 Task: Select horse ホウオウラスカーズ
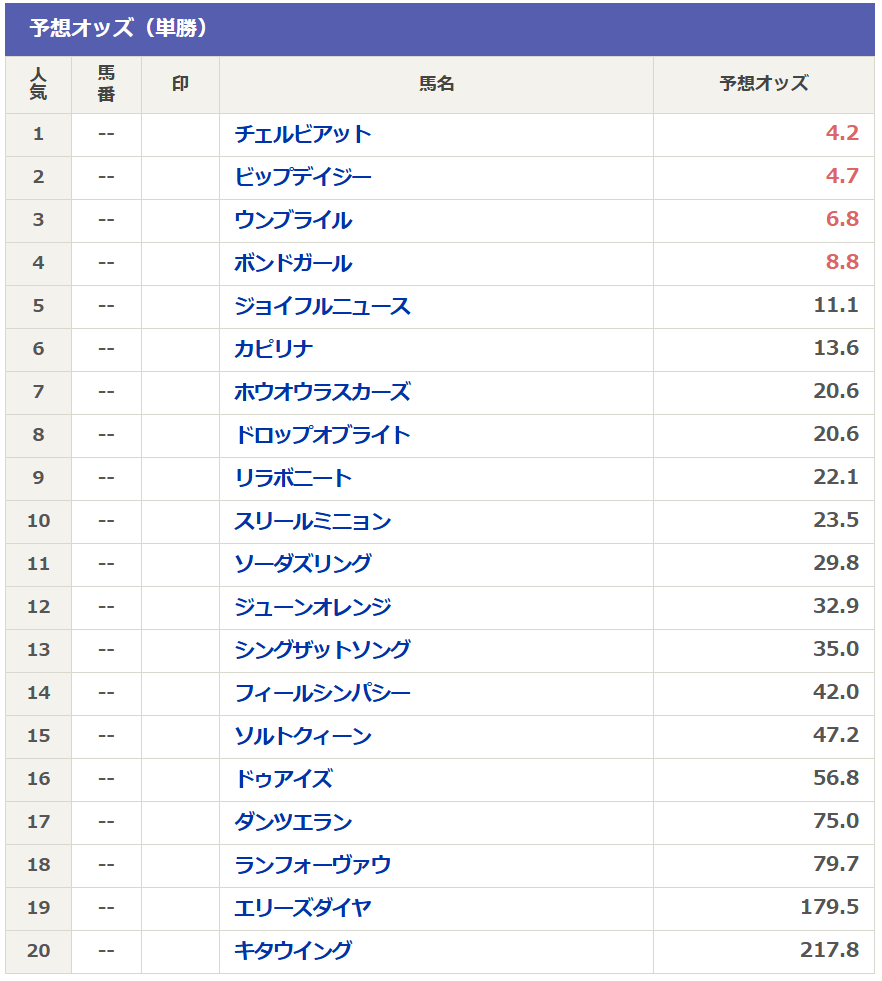coord(322,392)
